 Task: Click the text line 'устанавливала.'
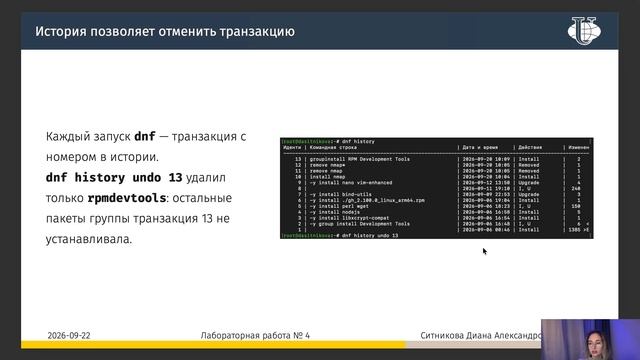89,239
